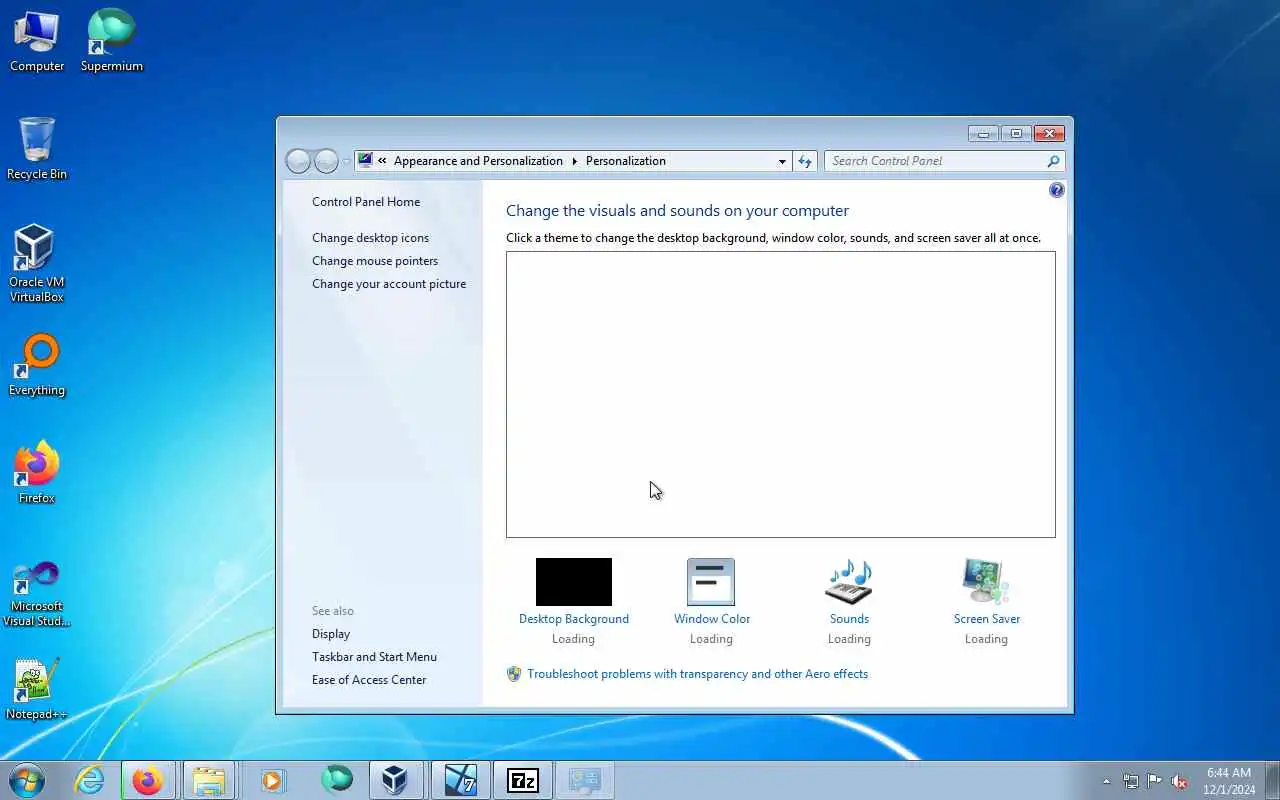Click the Sounds text link
This screenshot has height=800, width=1280.
click(x=849, y=619)
